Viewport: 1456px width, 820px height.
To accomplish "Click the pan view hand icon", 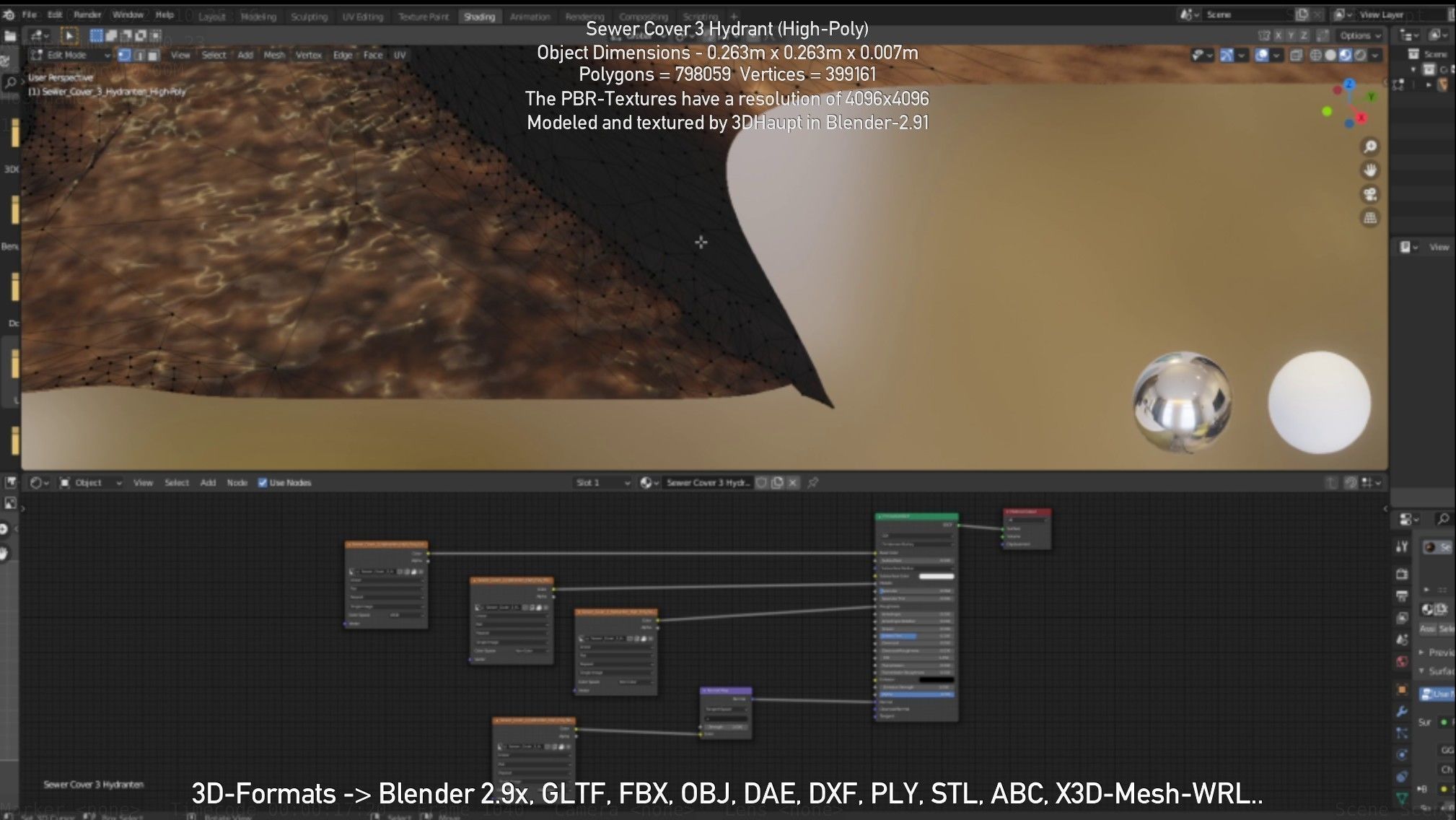I will (x=1369, y=171).
